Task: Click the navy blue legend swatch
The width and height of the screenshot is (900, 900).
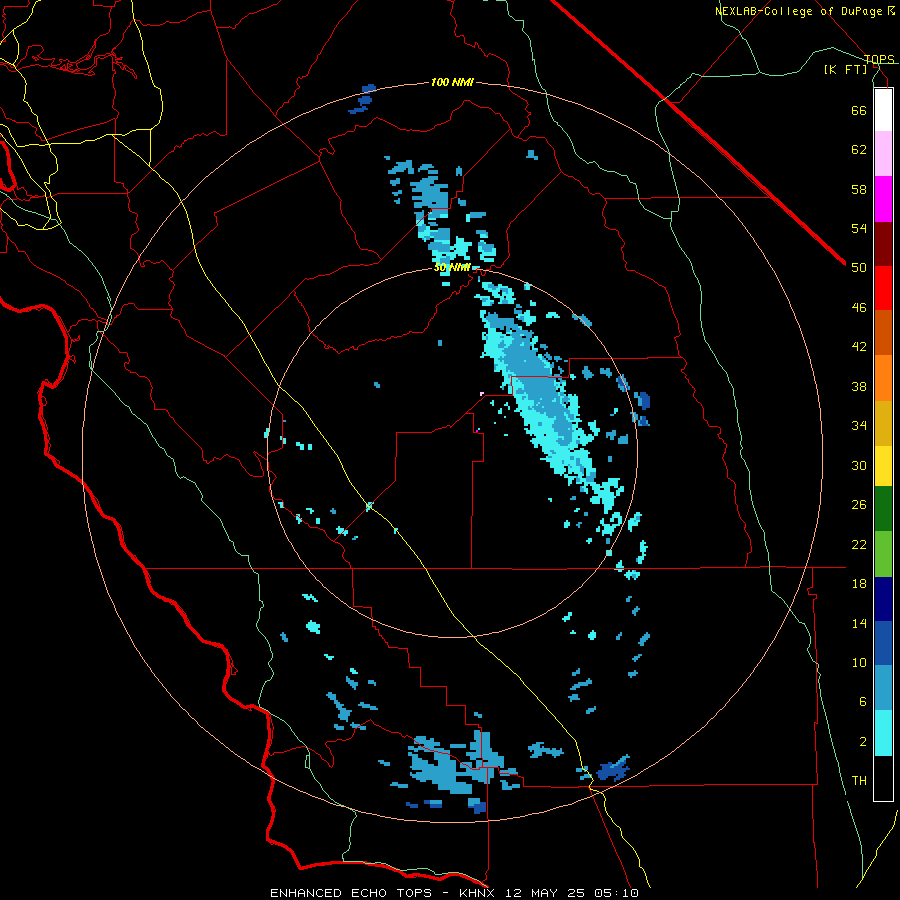Action: pos(883,599)
